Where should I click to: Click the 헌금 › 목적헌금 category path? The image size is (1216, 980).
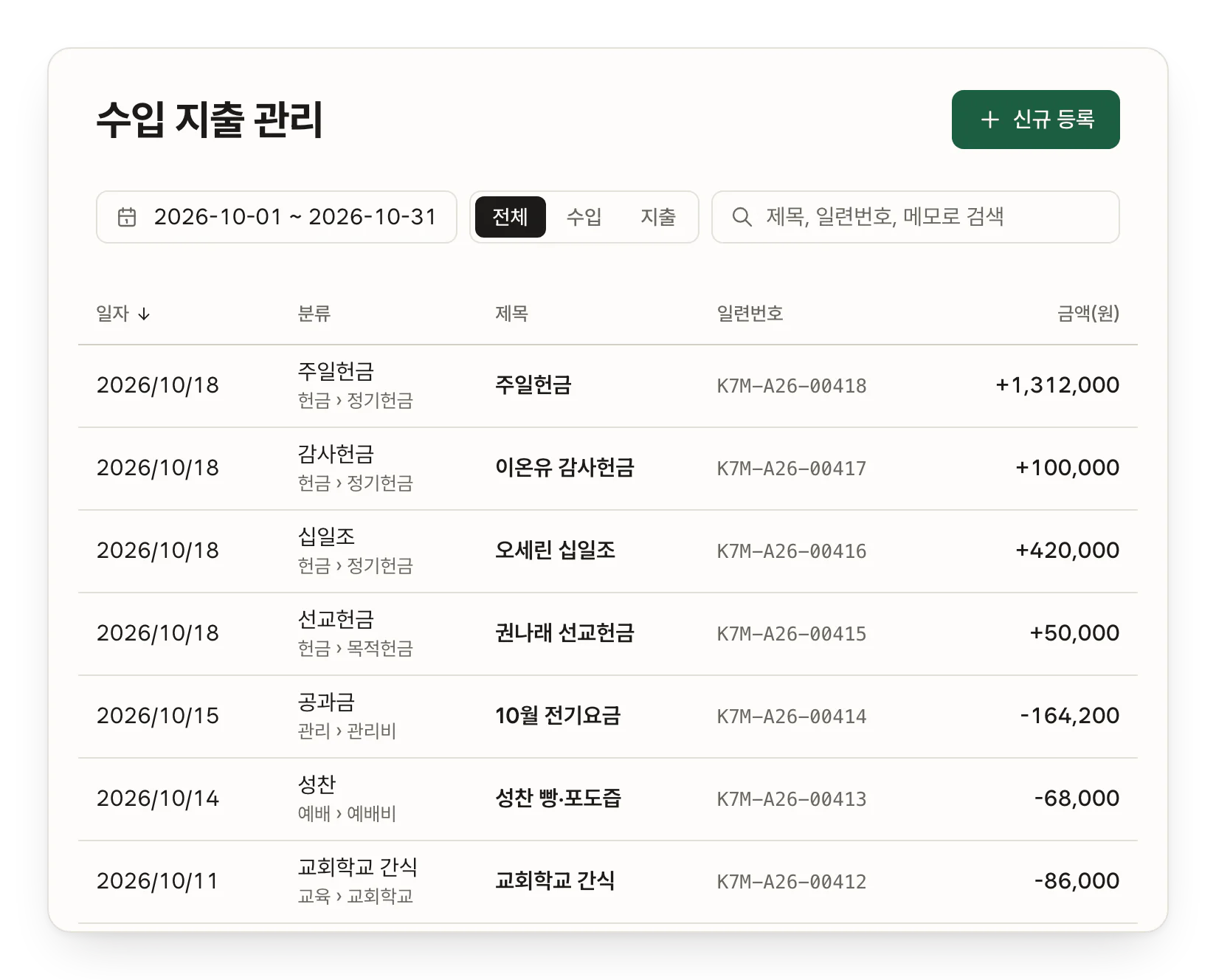pyautogui.click(x=355, y=649)
